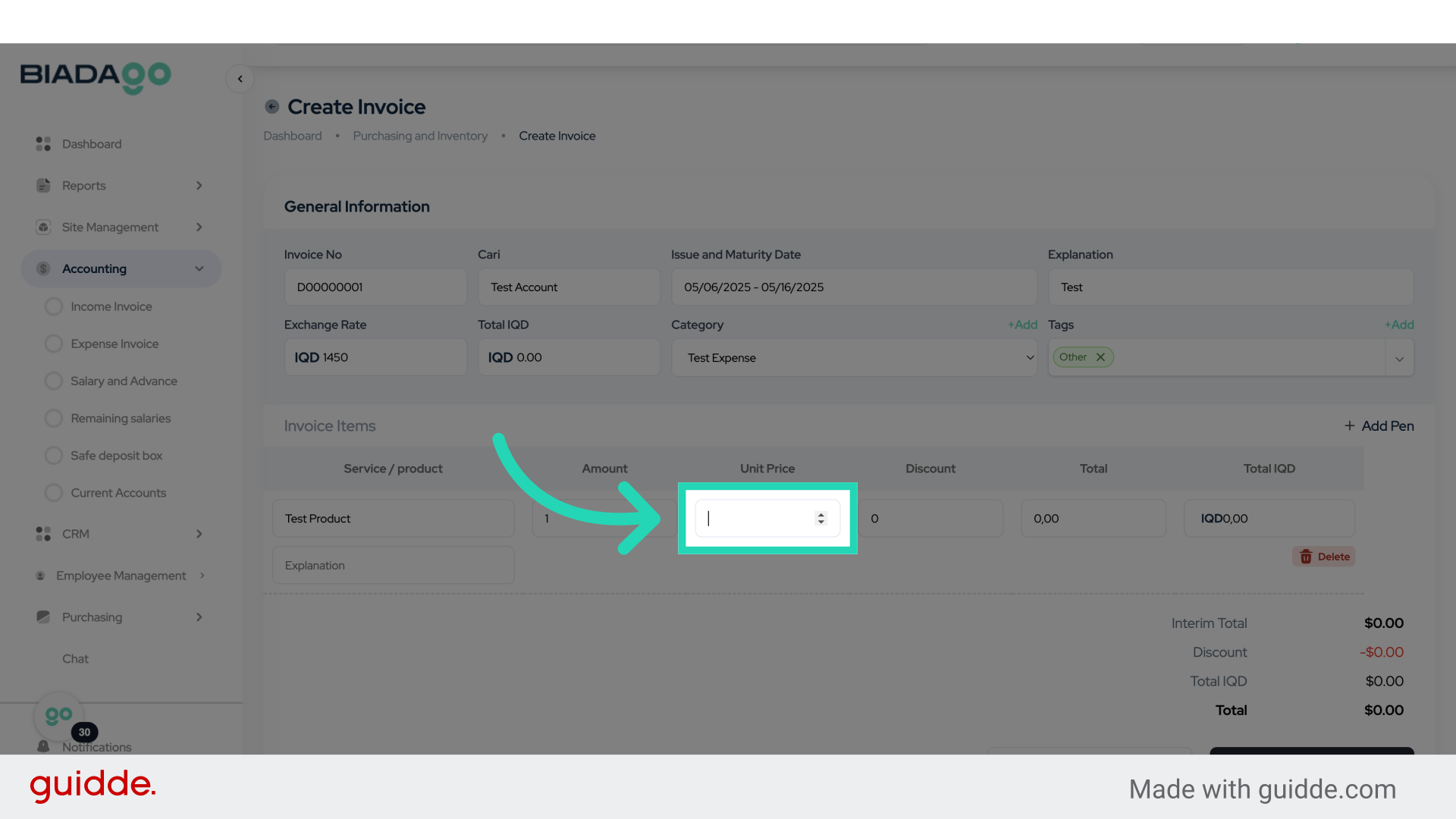Remove the Other tag

tap(1100, 357)
